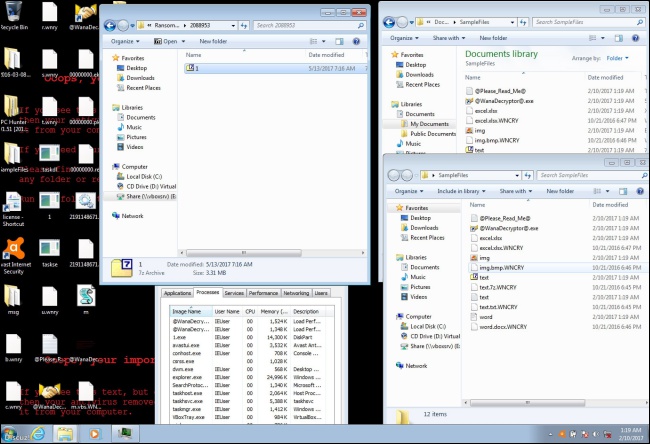Open the Organize menu in the 2088953 window
Viewport: 650px width, 444px height.
(125, 41)
